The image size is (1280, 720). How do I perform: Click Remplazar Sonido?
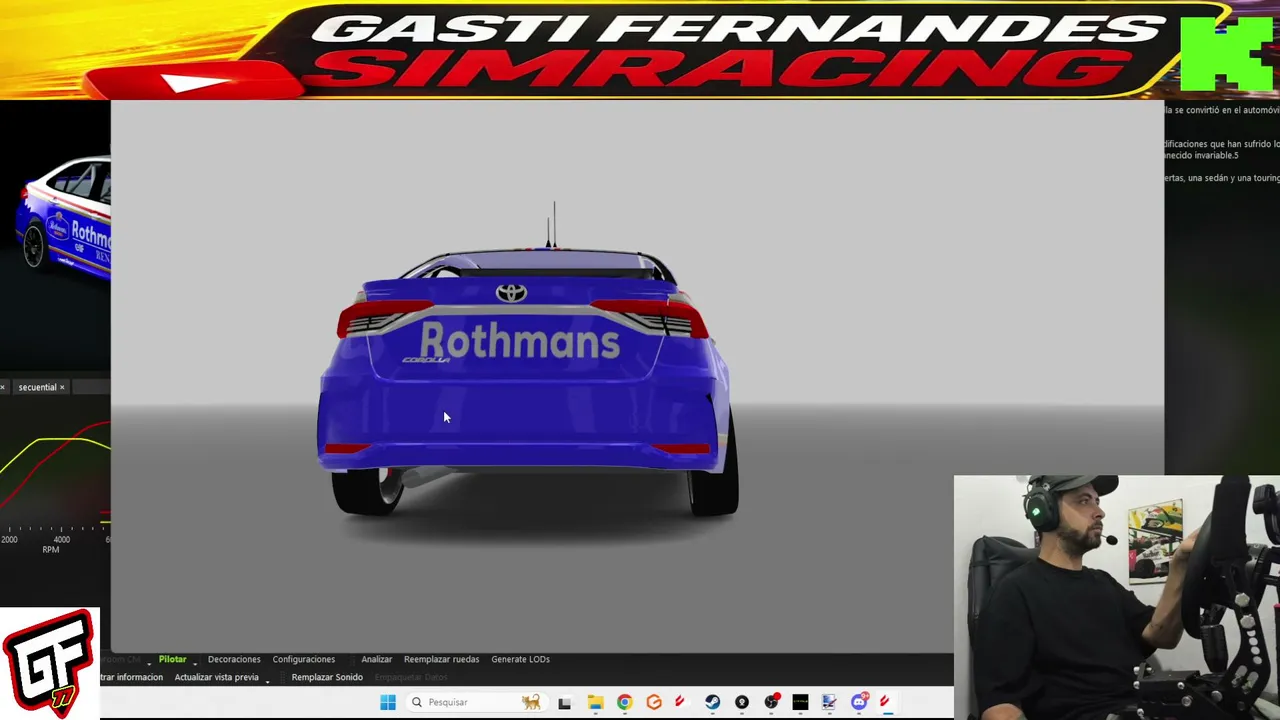tap(327, 677)
